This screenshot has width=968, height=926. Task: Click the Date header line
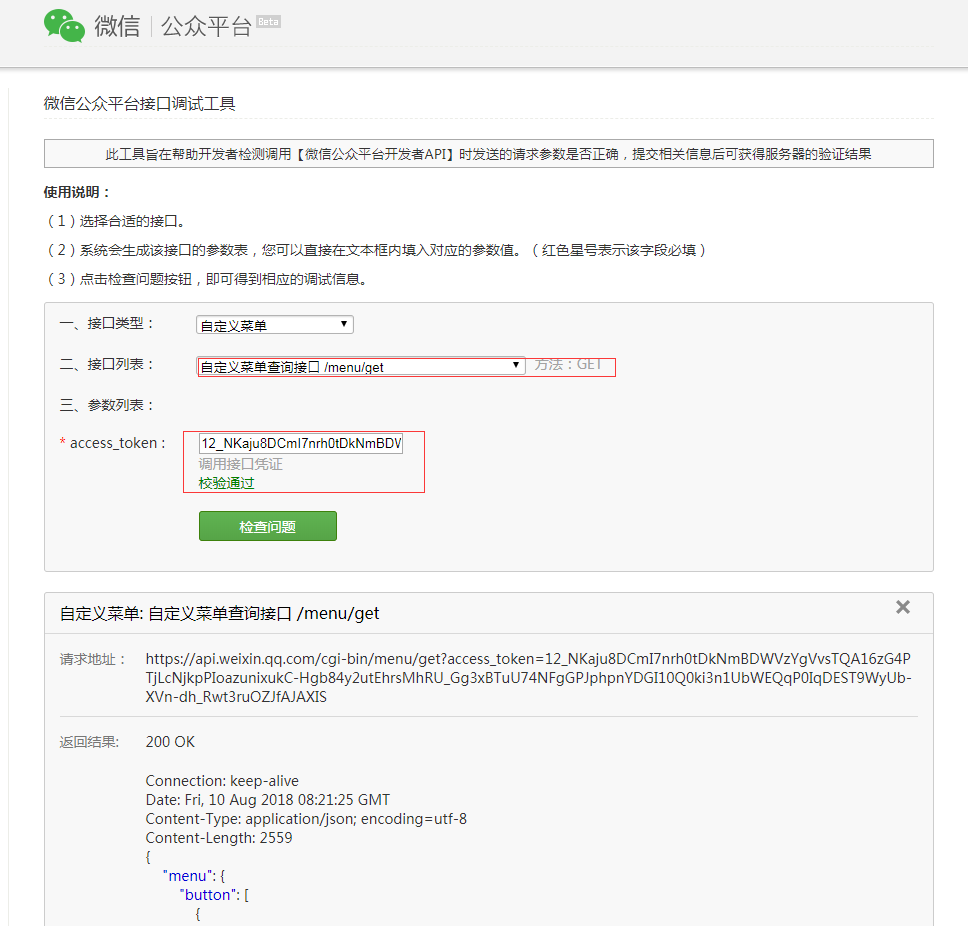pos(267,799)
